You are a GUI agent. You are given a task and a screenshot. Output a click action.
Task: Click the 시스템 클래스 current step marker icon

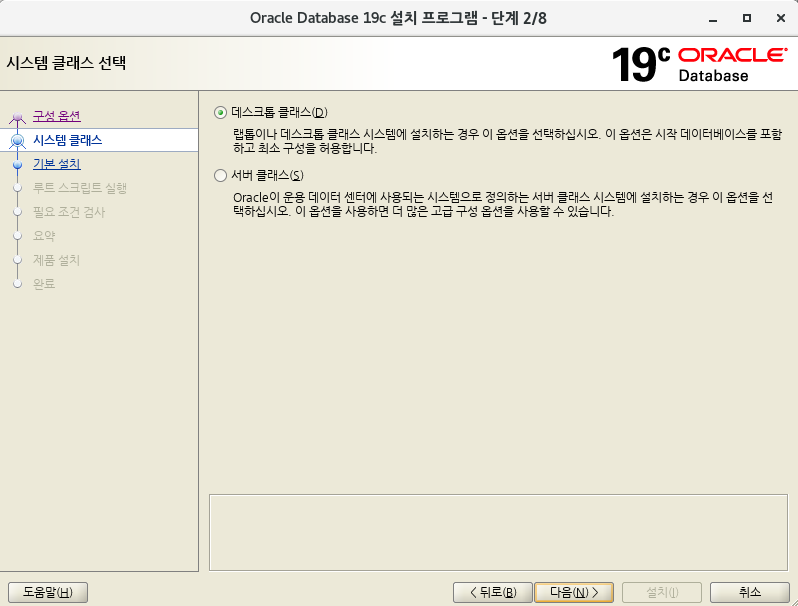[x=17, y=140]
